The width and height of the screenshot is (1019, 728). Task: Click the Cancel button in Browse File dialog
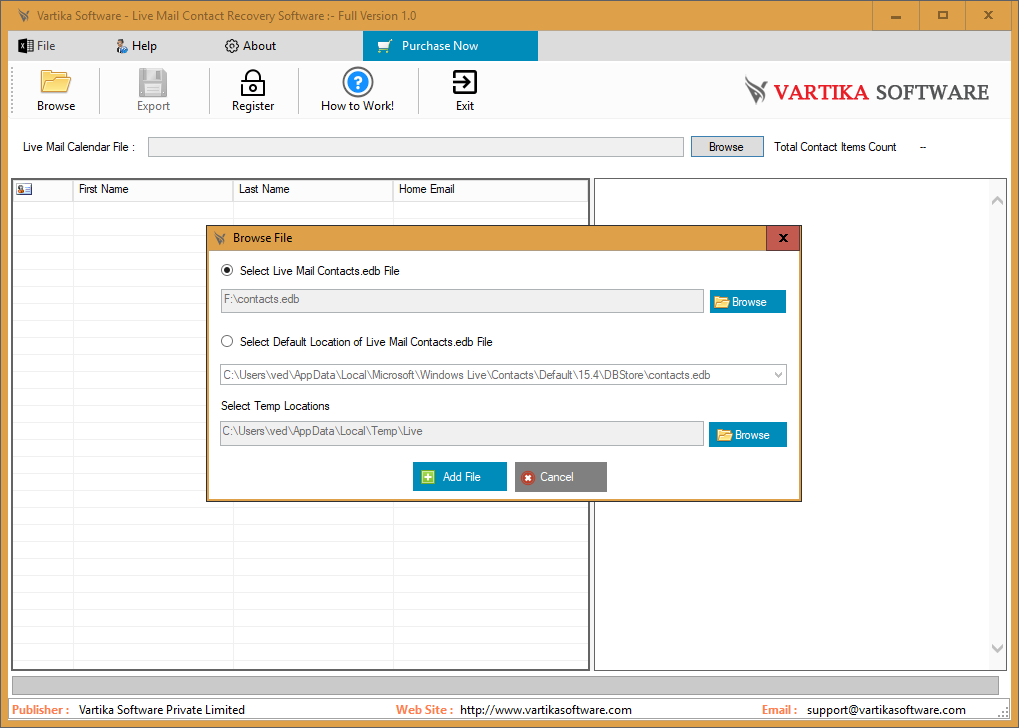coord(561,476)
